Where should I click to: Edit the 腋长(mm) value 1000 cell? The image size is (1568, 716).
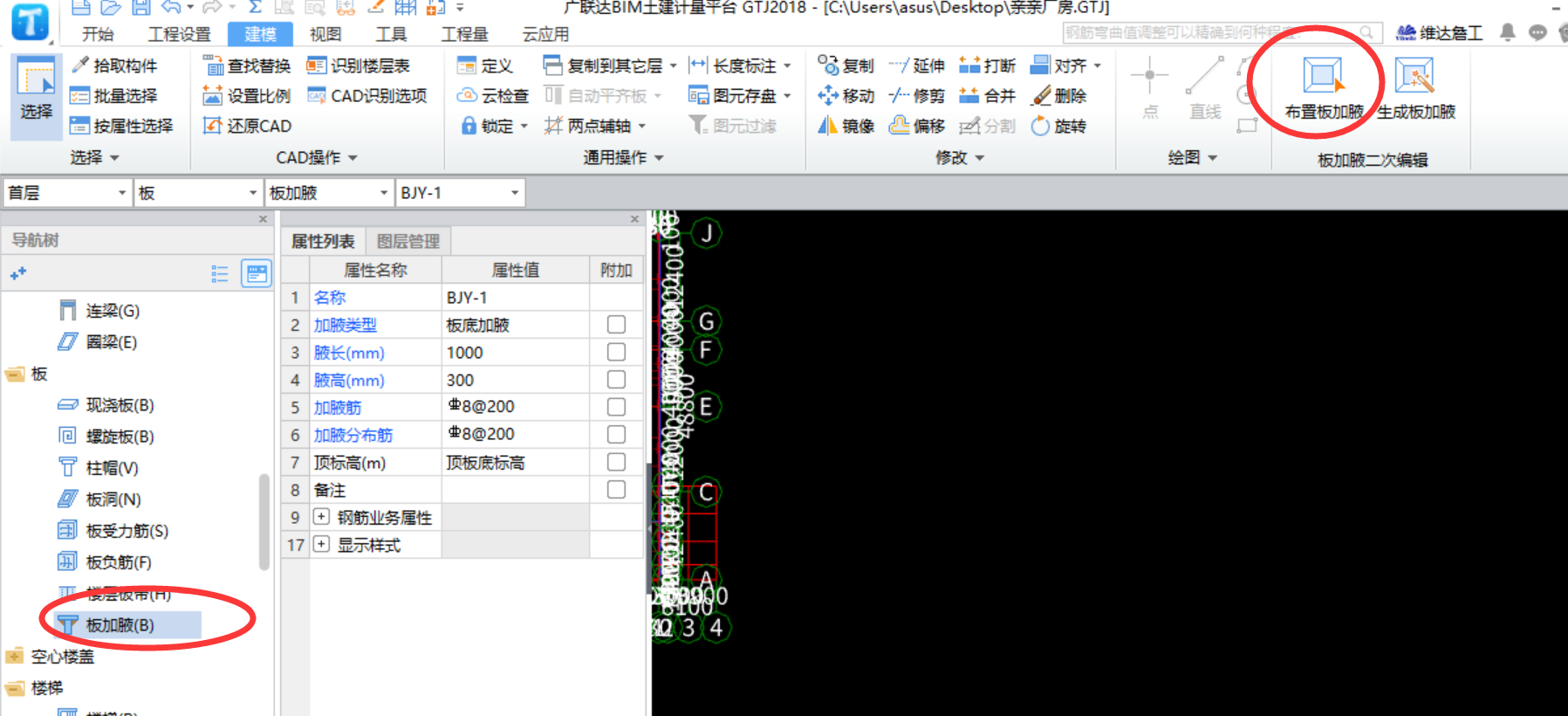pos(516,353)
